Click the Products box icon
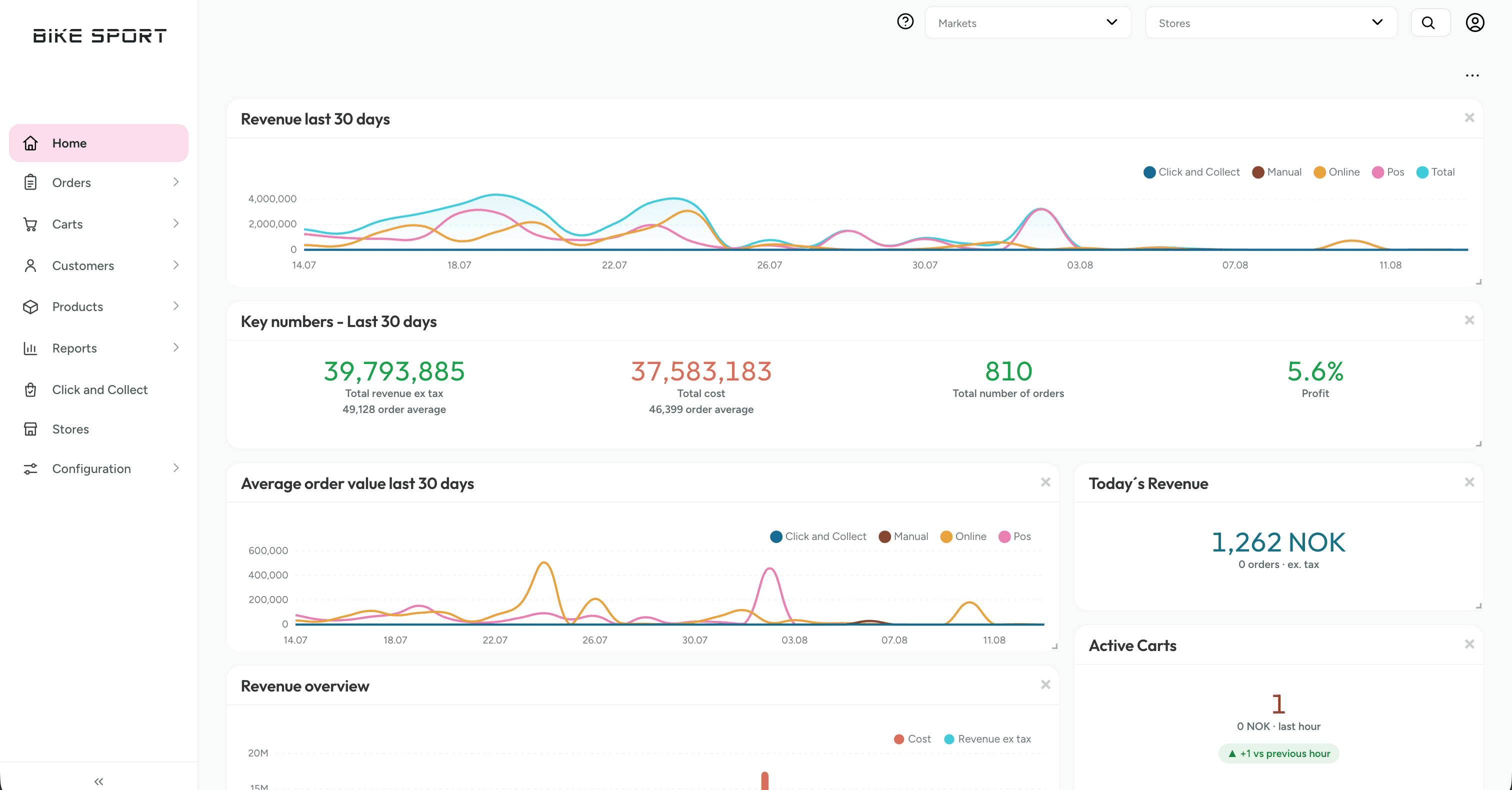This screenshot has width=1512, height=790. (x=30, y=307)
